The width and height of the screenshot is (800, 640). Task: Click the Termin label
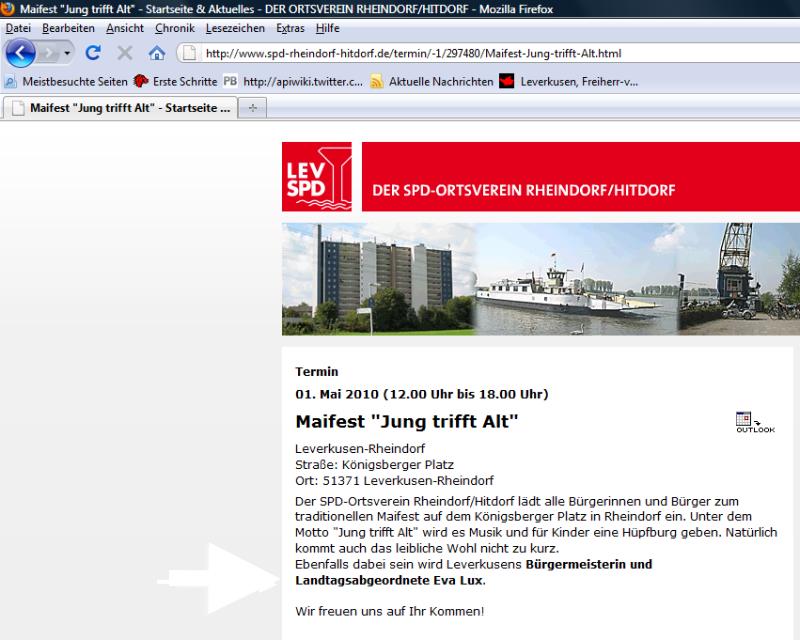tap(316, 372)
